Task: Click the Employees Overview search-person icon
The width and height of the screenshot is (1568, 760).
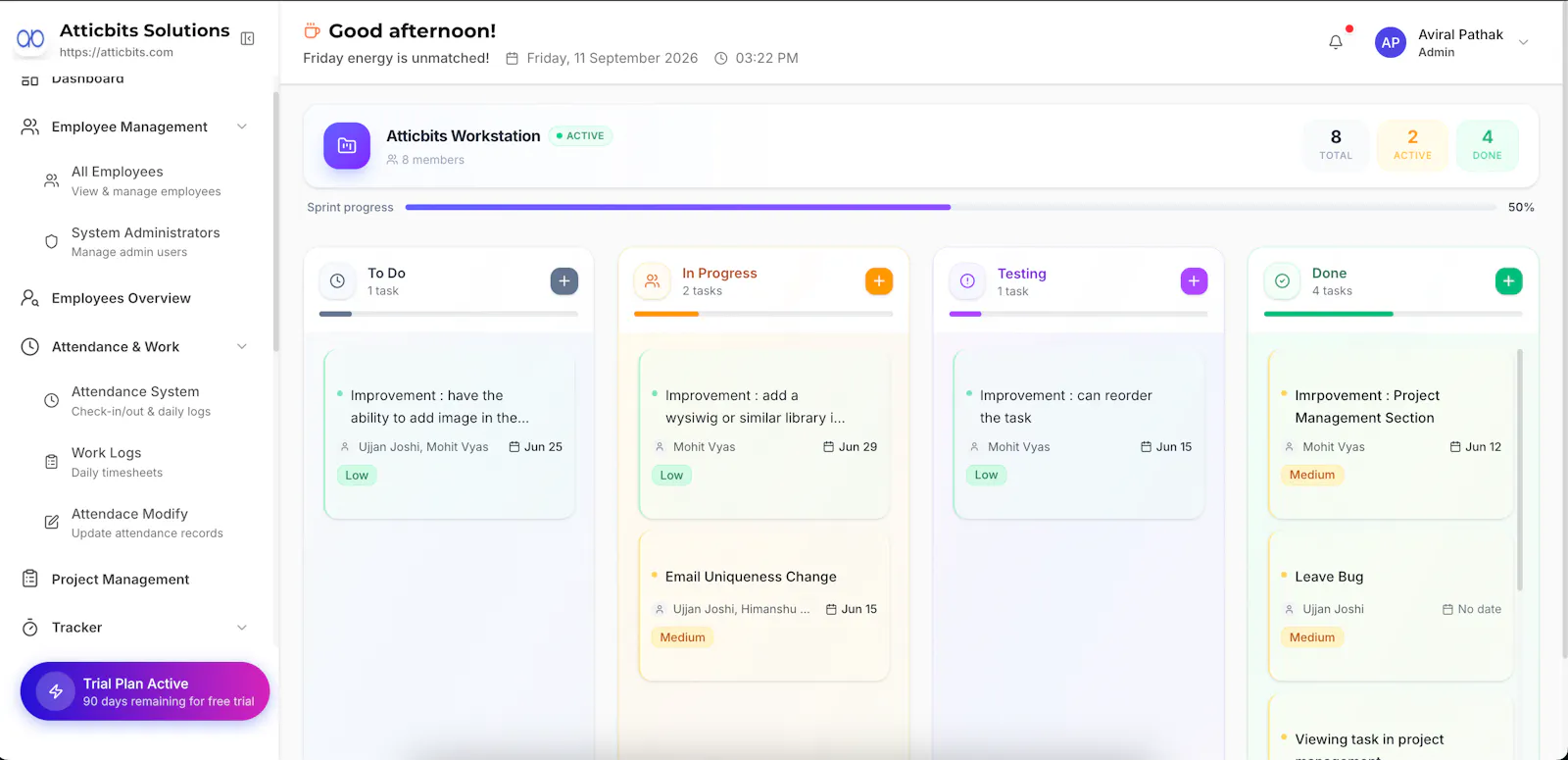Action: 30,298
